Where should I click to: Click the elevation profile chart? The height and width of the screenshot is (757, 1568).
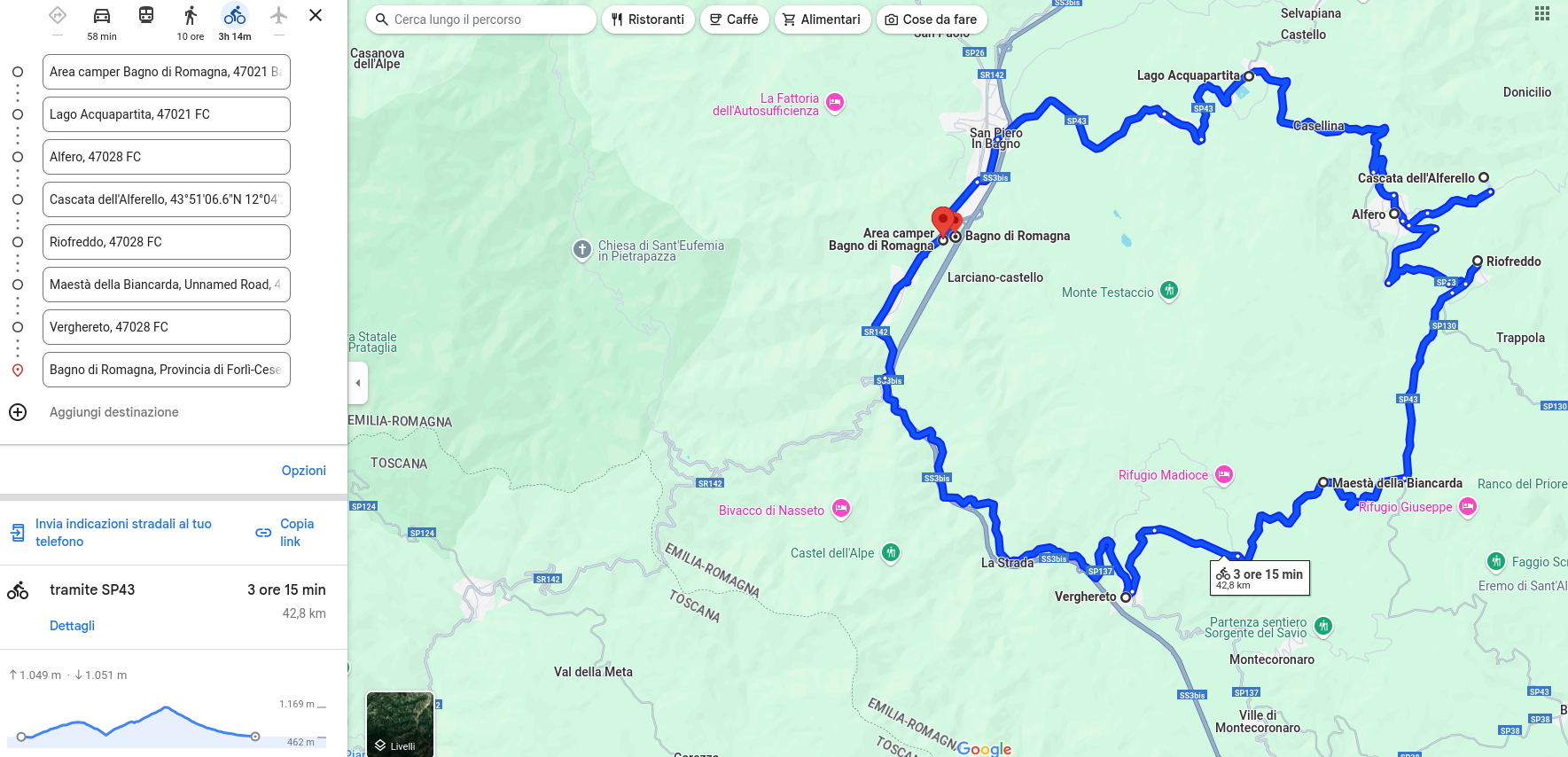(168, 724)
